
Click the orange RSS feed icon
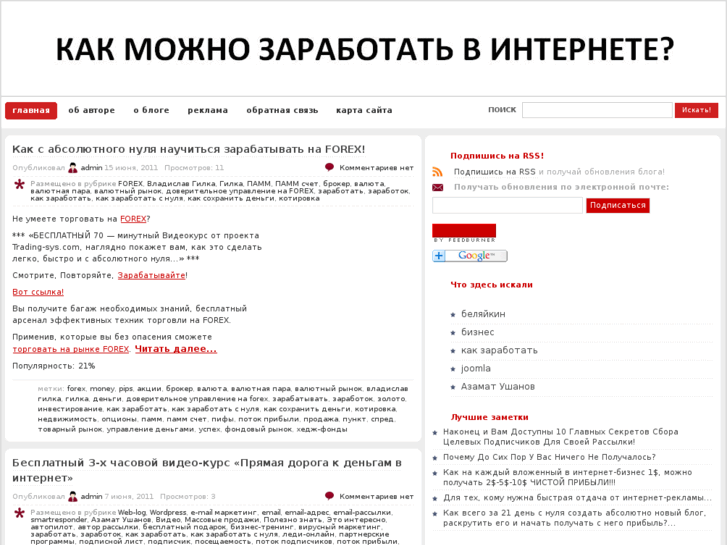437,172
